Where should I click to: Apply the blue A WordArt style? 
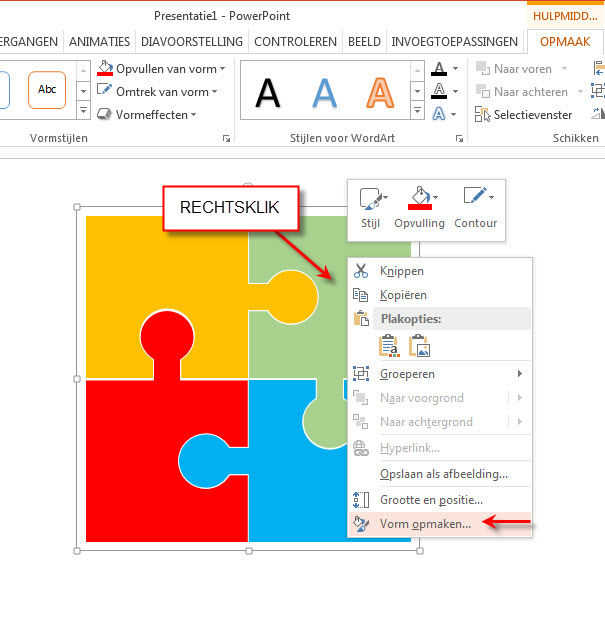click(x=324, y=93)
